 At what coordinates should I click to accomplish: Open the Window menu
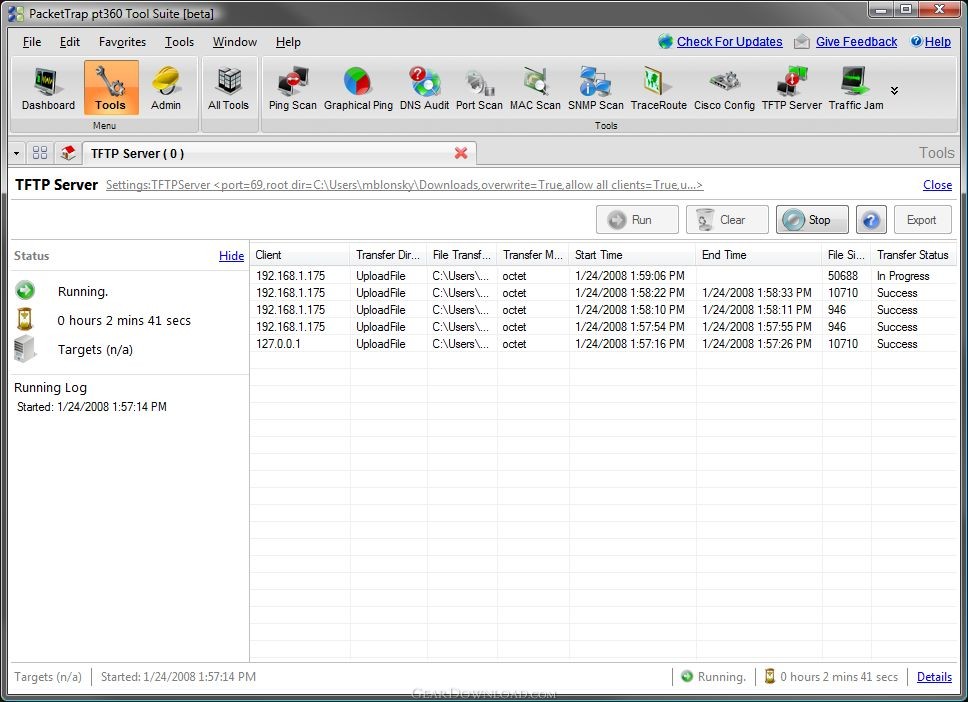click(235, 42)
